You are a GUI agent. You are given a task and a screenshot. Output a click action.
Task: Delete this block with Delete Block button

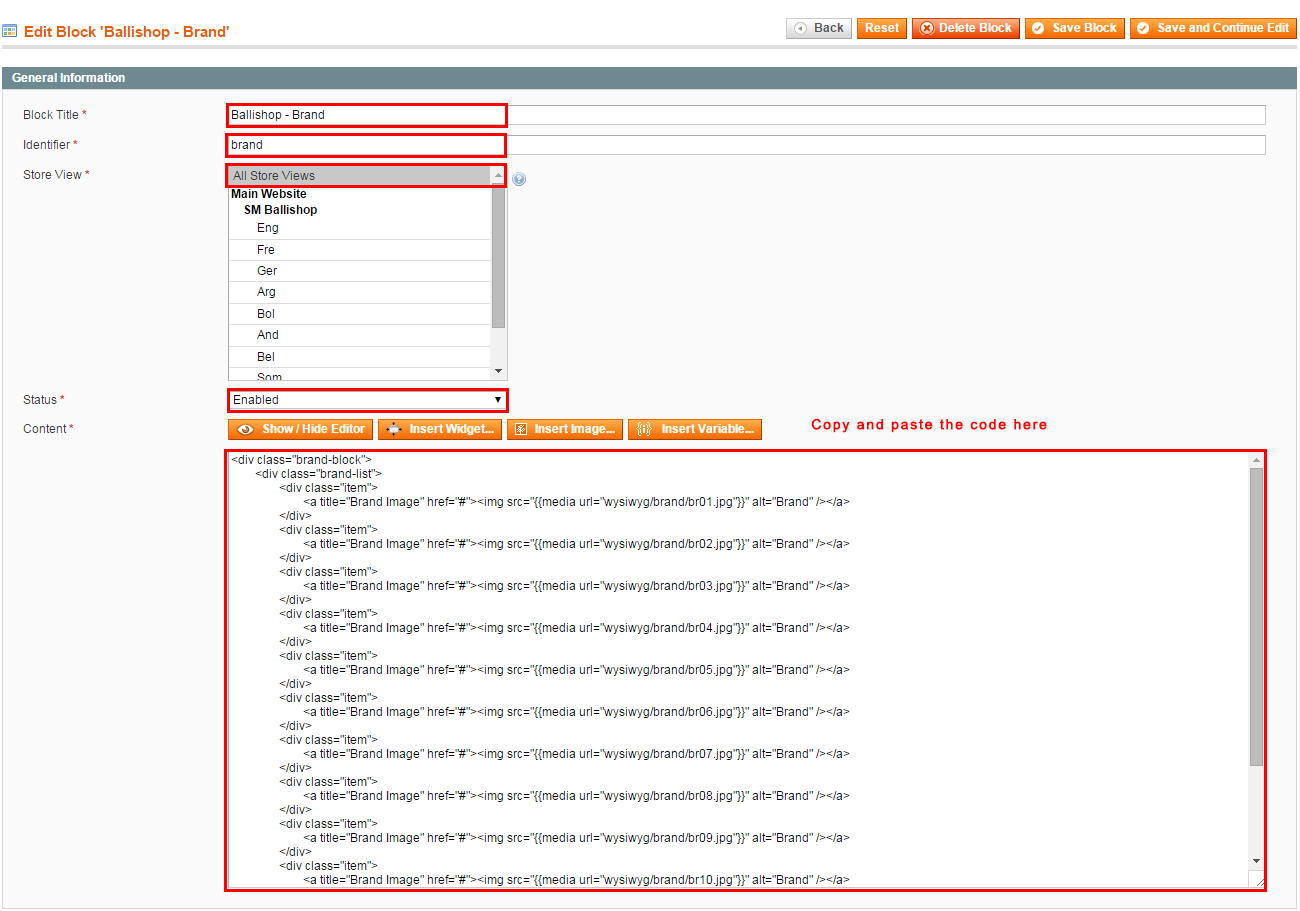pos(965,28)
